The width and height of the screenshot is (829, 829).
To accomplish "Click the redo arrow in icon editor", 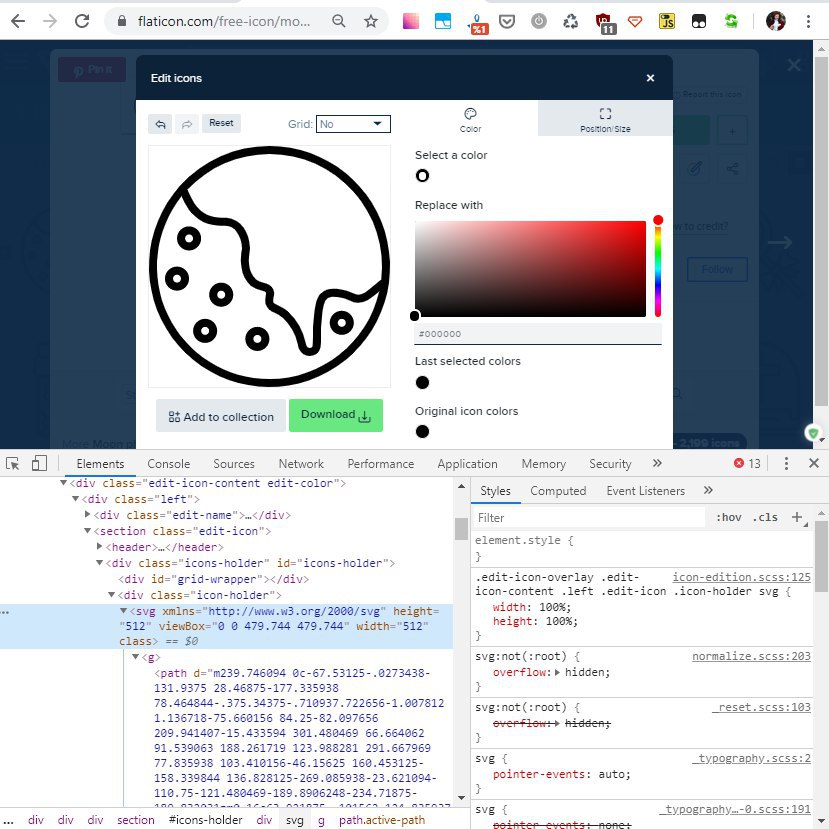I will 187,124.
